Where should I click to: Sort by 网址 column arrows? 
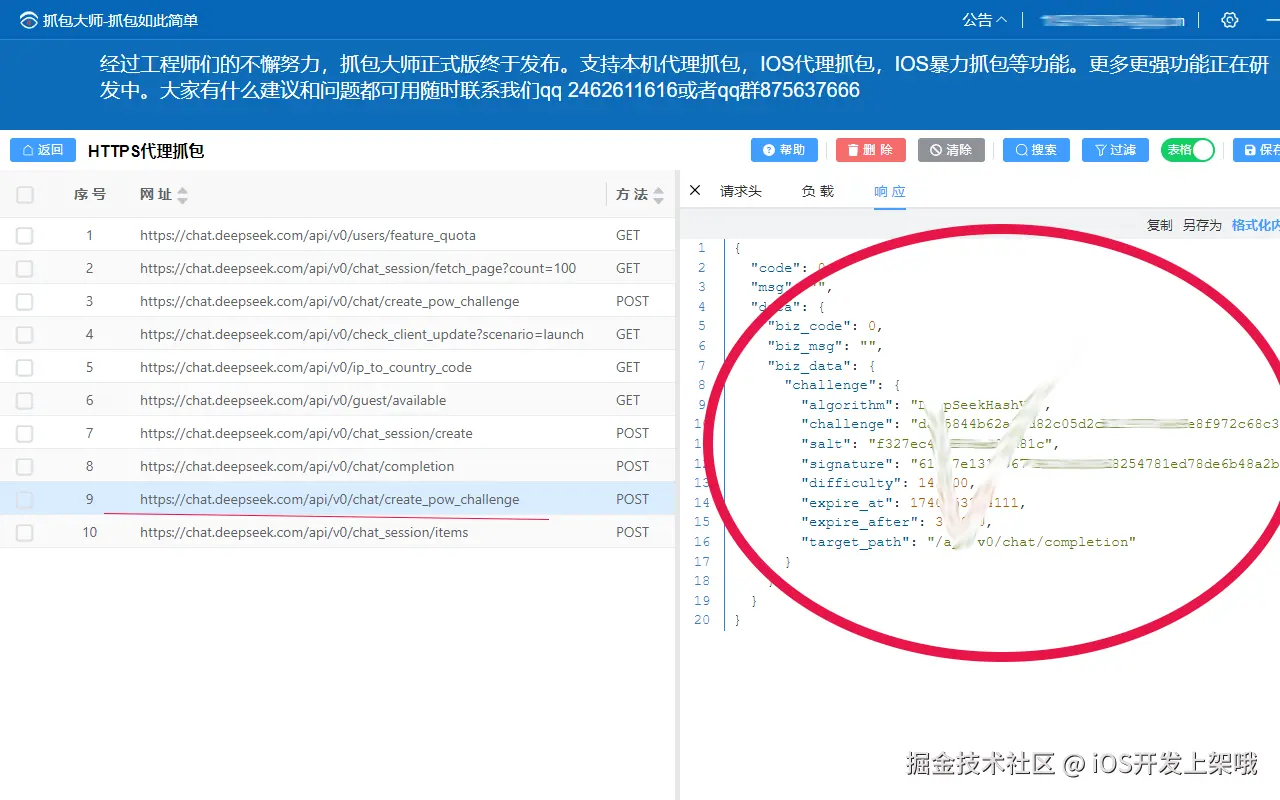[x=182, y=196]
